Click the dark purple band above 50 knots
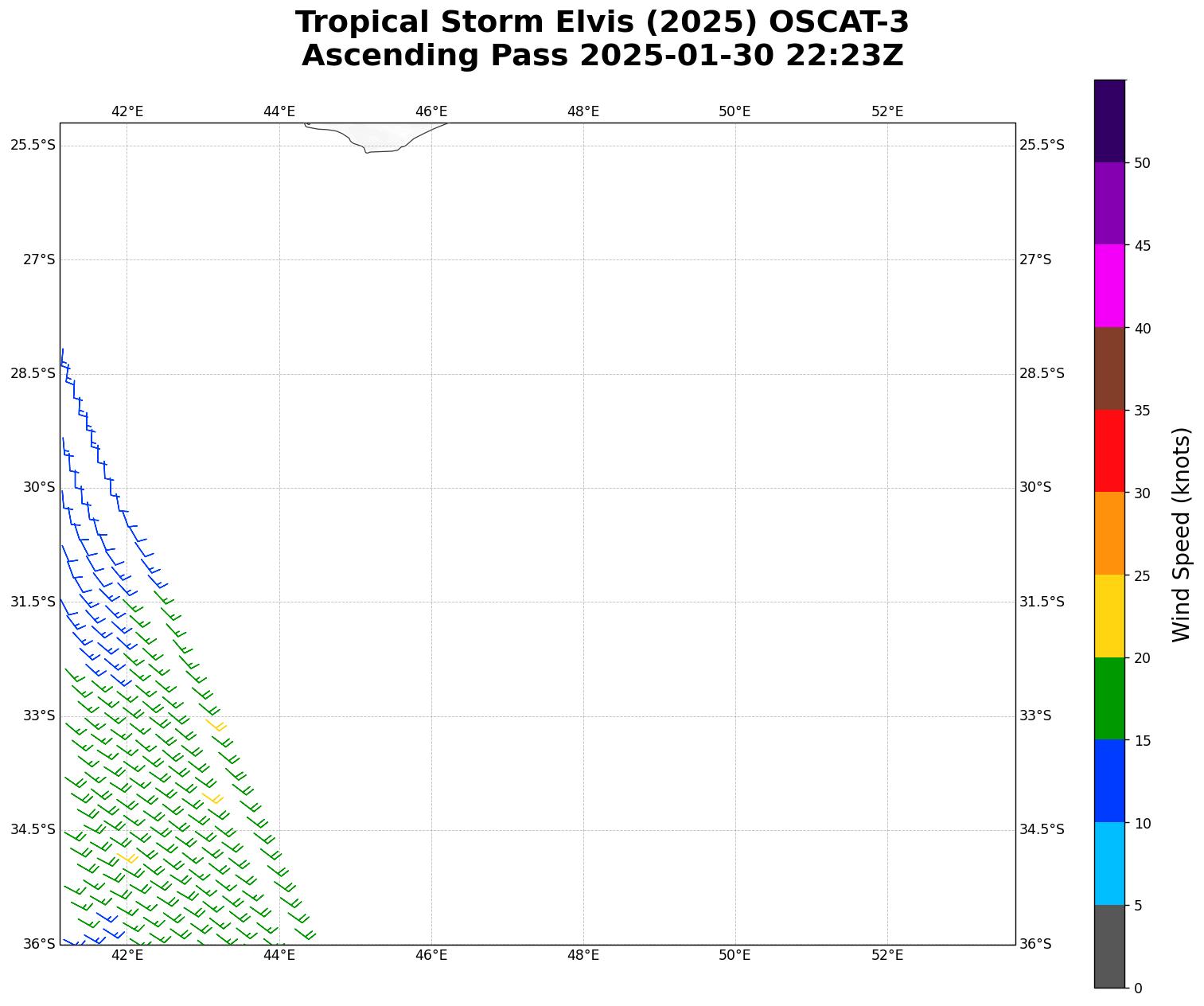This screenshot has width=1204, height=1006. (x=1109, y=121)
